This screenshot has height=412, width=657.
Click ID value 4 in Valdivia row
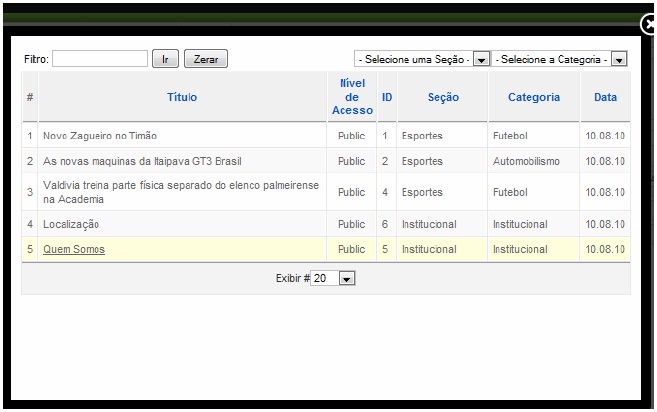[x=385, y=192]
